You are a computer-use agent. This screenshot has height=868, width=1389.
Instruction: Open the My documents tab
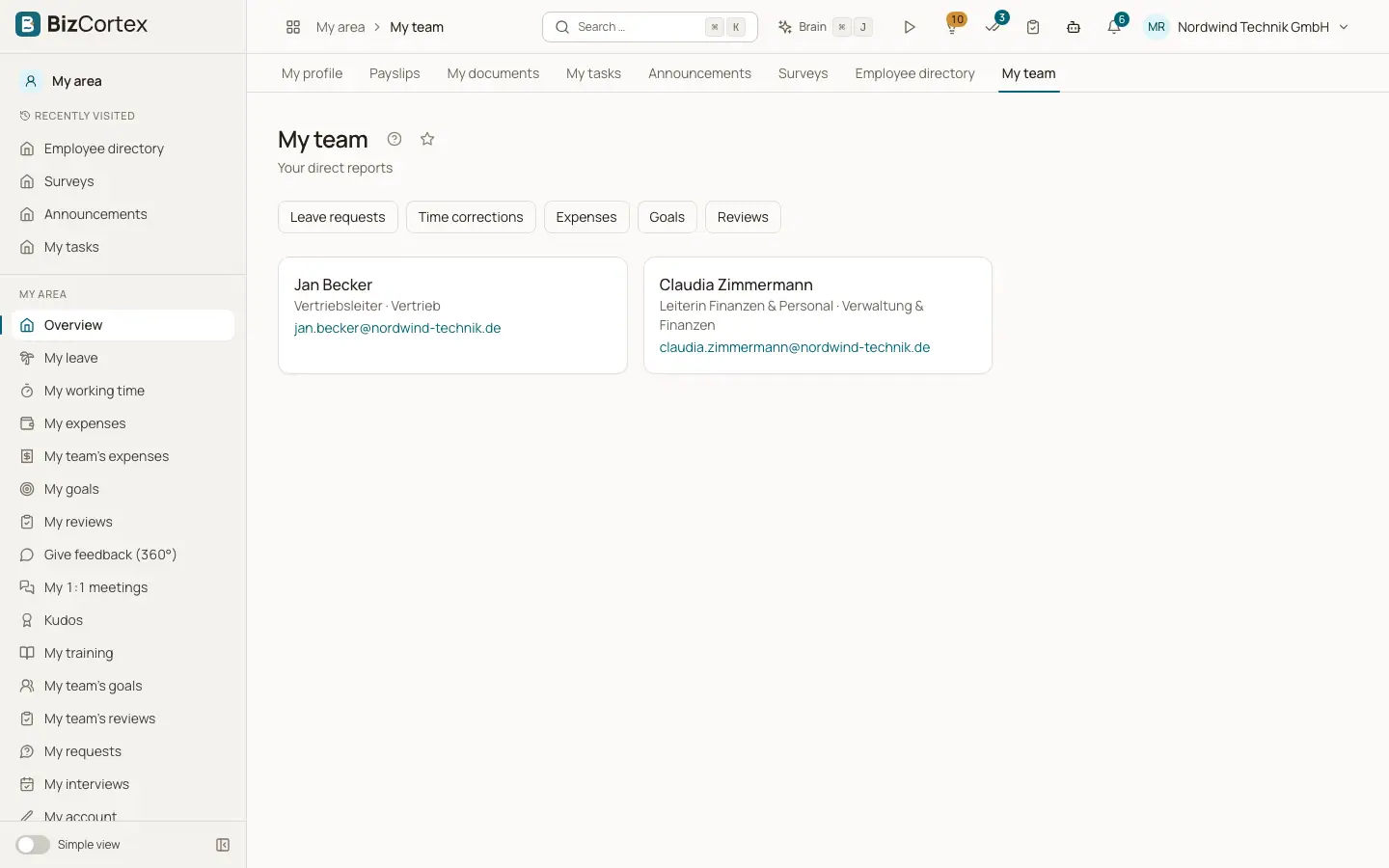(493, 73)
